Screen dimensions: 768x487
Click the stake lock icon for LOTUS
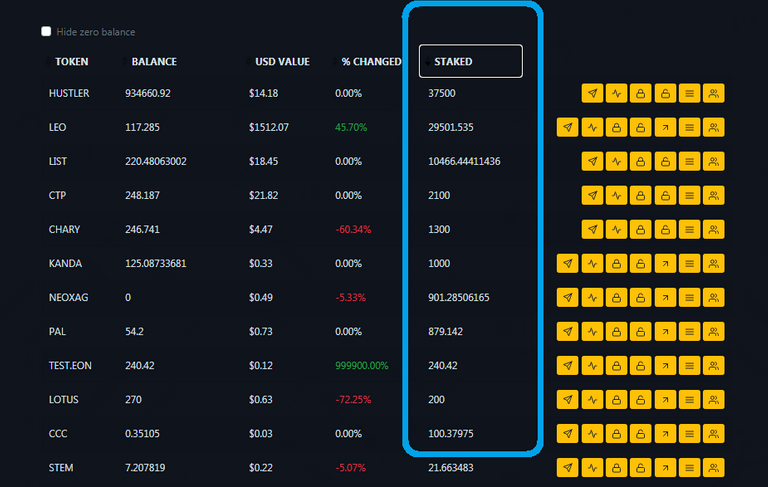click(617, 400)
